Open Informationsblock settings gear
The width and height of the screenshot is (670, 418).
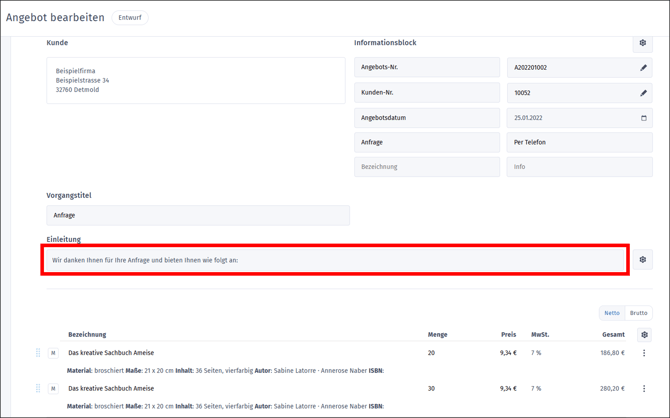[x=642, y=43]
